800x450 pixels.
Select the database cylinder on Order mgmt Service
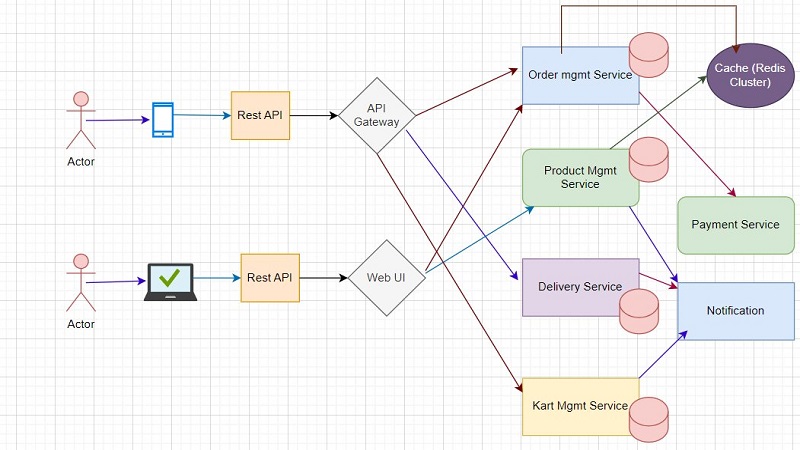(648, 55)
